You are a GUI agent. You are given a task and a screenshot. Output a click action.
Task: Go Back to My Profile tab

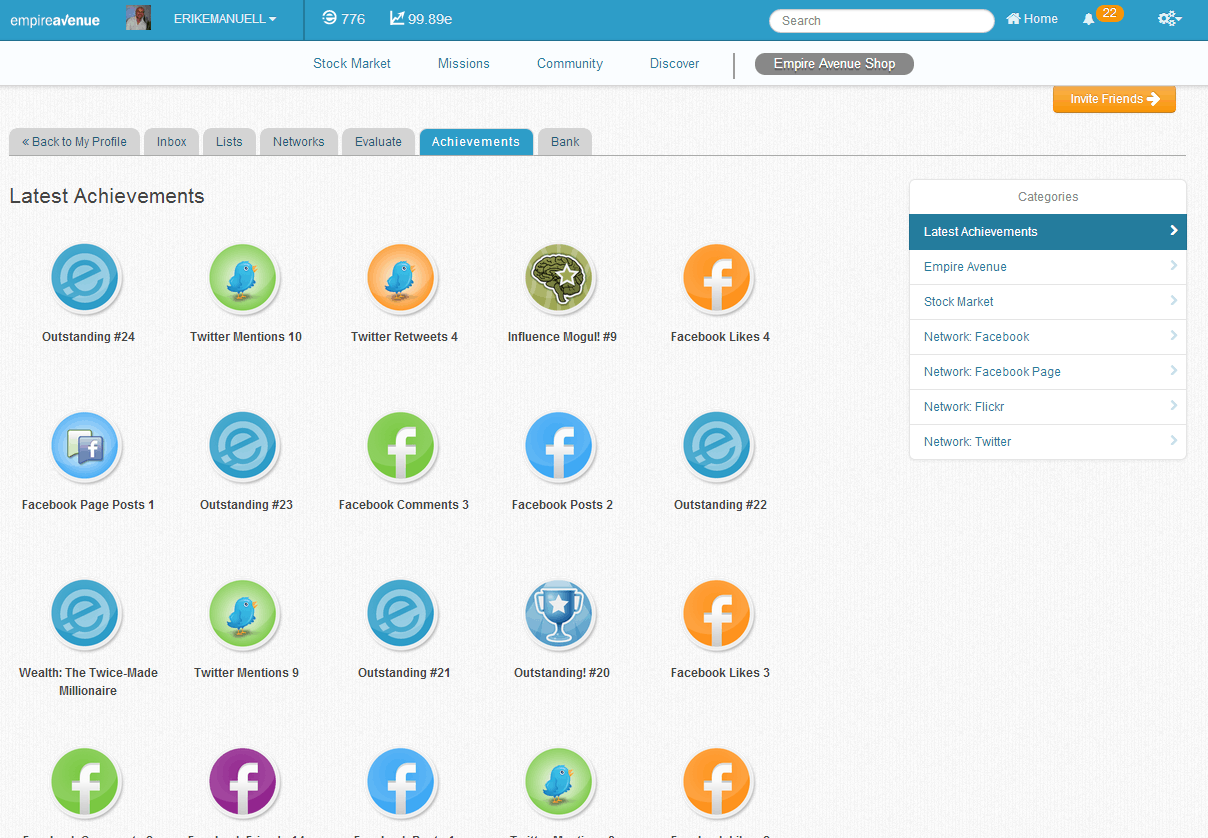coord(74,142)
